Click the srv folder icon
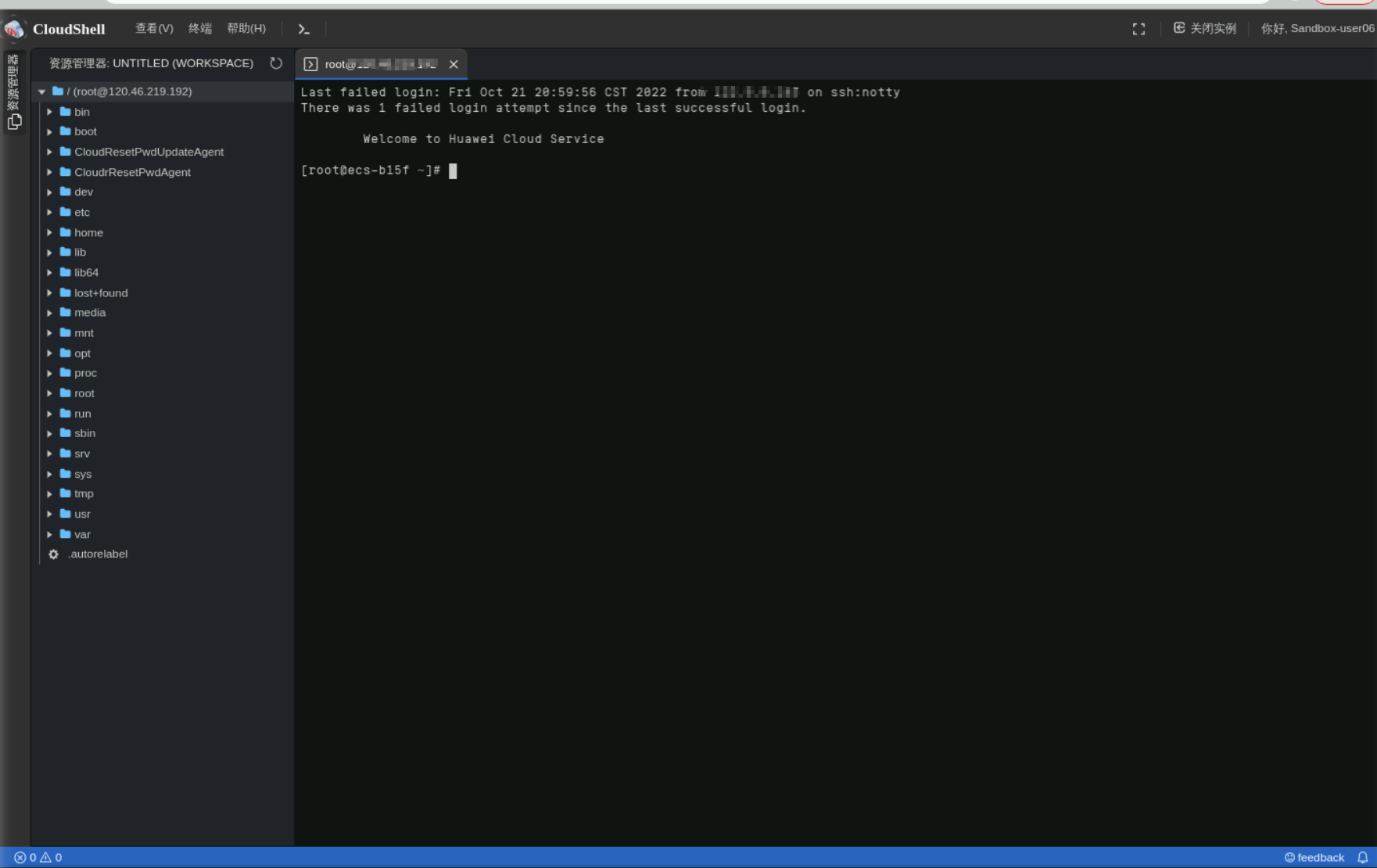Screen dimensions: 1377x868 [66, 454]
